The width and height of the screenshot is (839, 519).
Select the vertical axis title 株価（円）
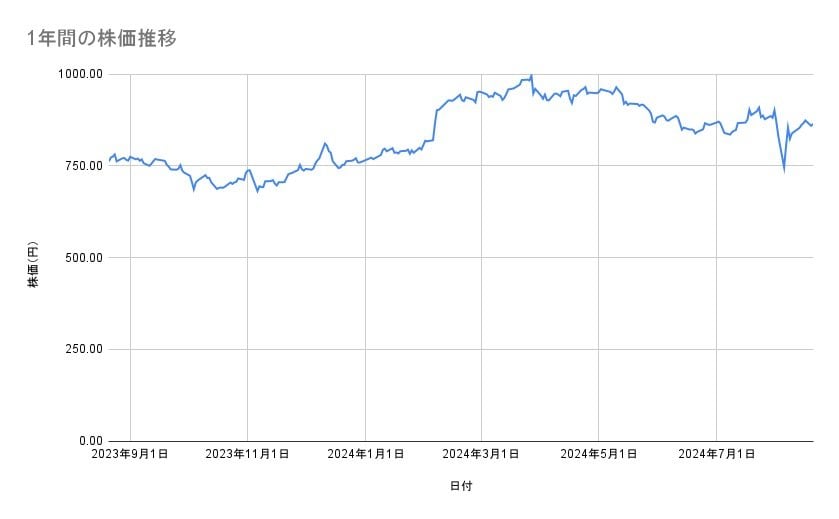32,265
